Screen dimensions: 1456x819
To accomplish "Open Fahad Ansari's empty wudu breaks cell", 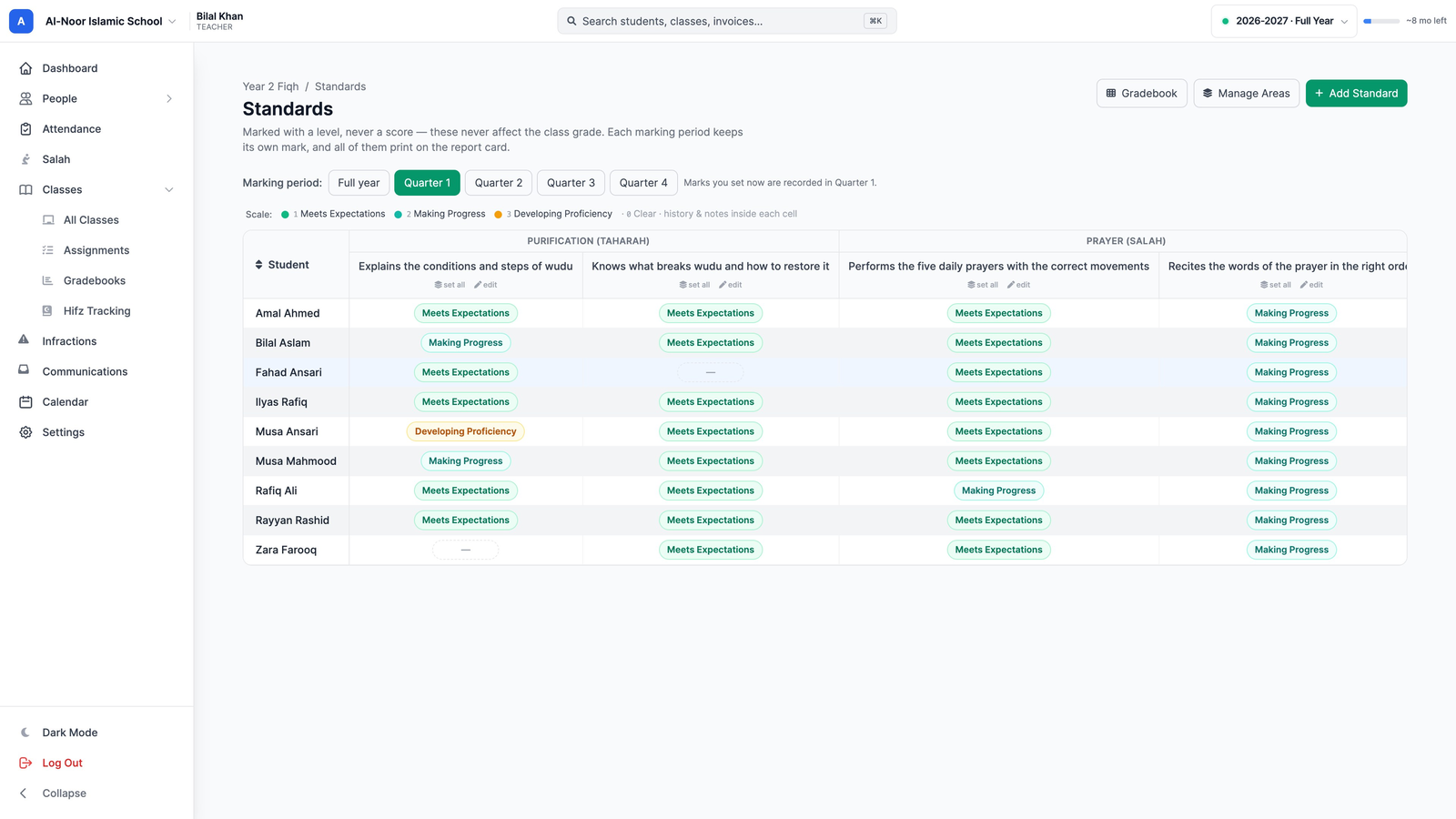I will [711, 372].
